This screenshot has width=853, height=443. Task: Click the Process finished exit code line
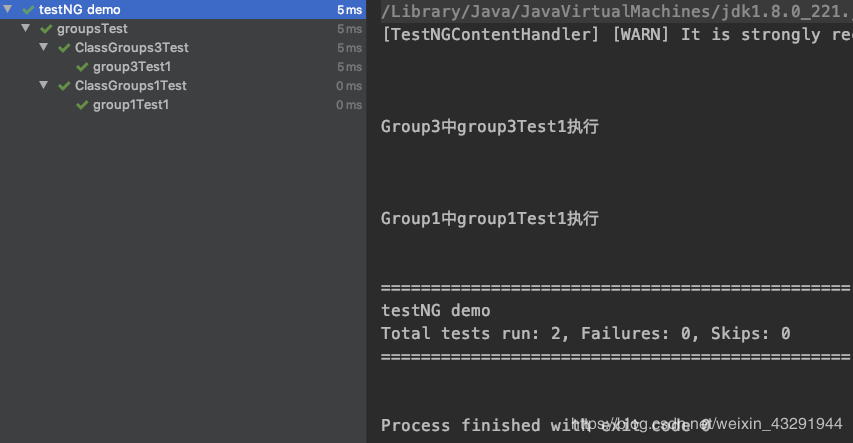pos(545,425)
